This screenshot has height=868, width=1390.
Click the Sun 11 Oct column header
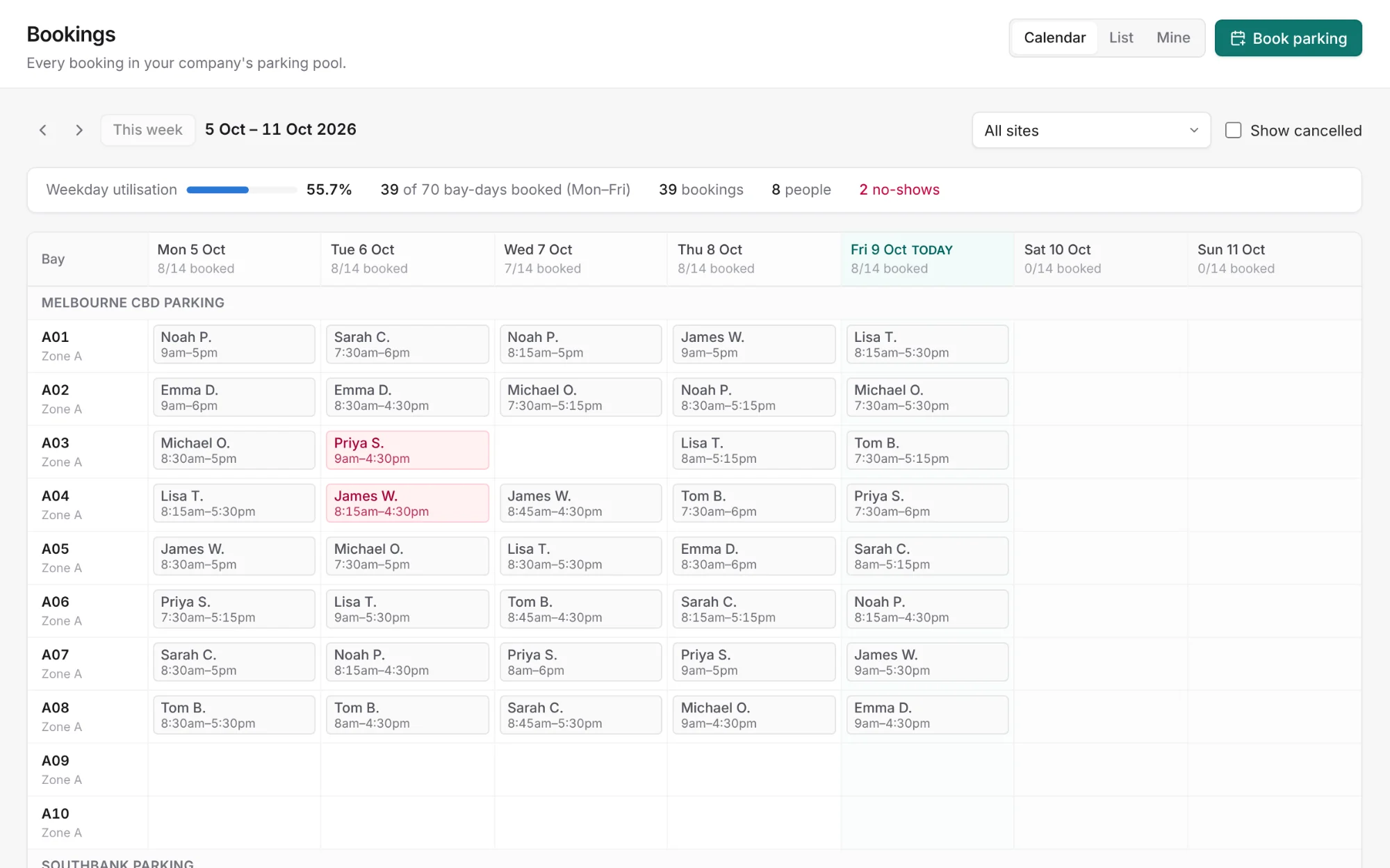coord(1274,259)
